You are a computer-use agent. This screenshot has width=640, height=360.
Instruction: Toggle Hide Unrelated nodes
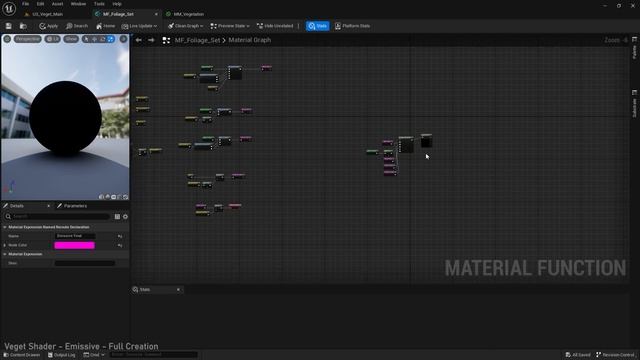point(275,26)
